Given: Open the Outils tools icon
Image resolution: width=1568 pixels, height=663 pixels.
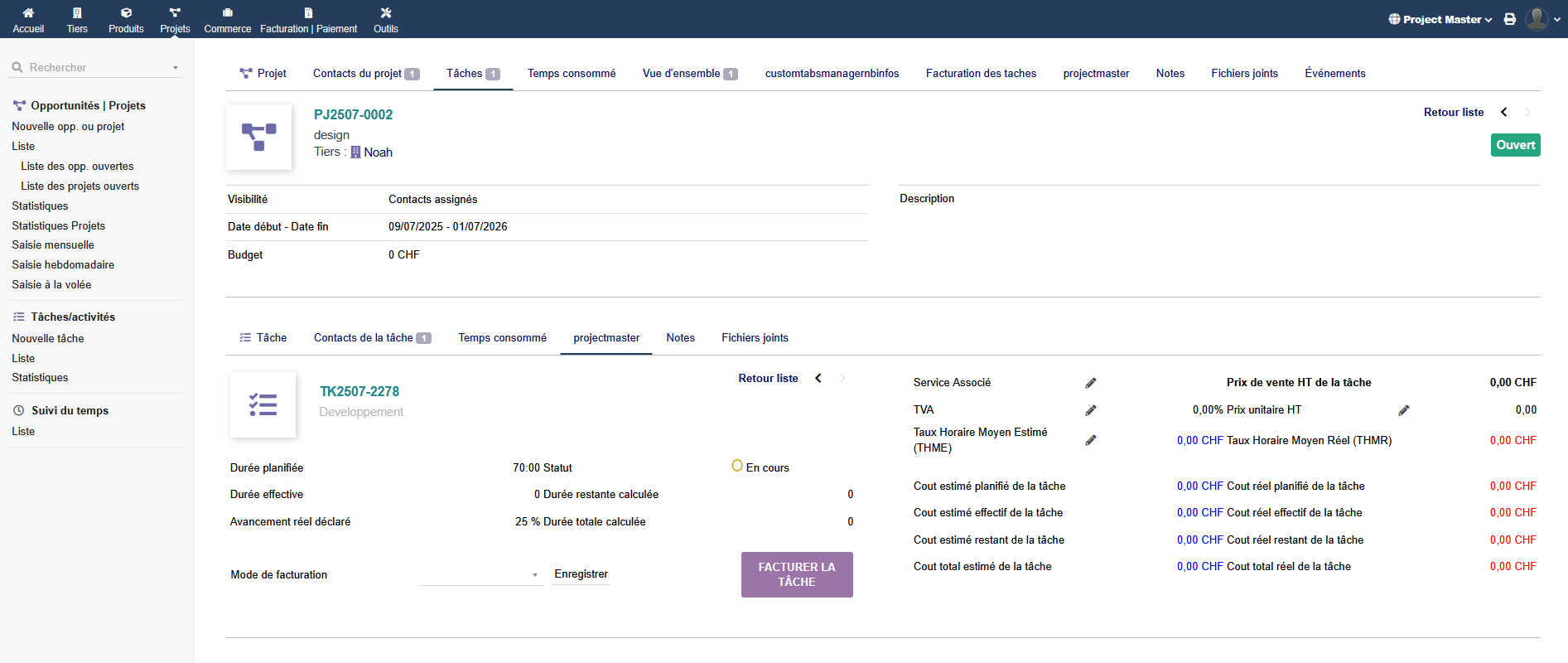Looking at the screenshot, I should [x=385, y=13].
